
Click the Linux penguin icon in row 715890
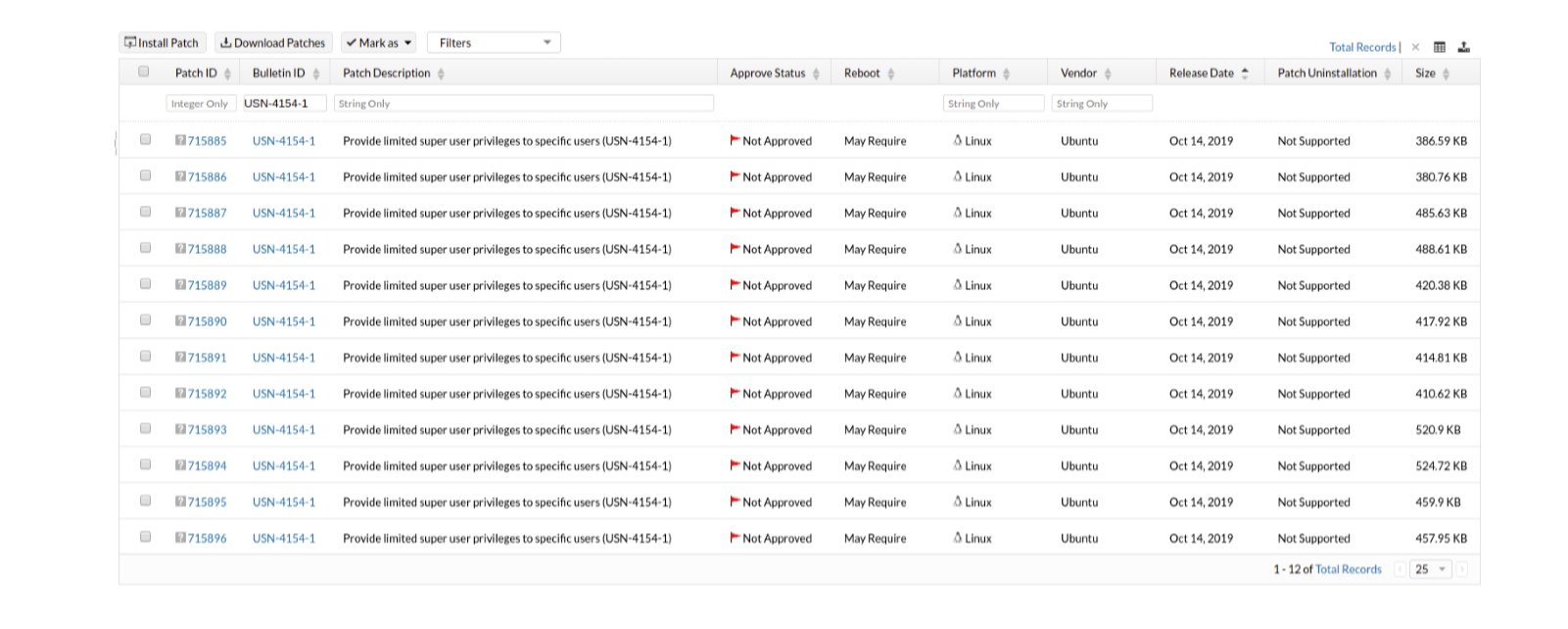tap(958, 320)
